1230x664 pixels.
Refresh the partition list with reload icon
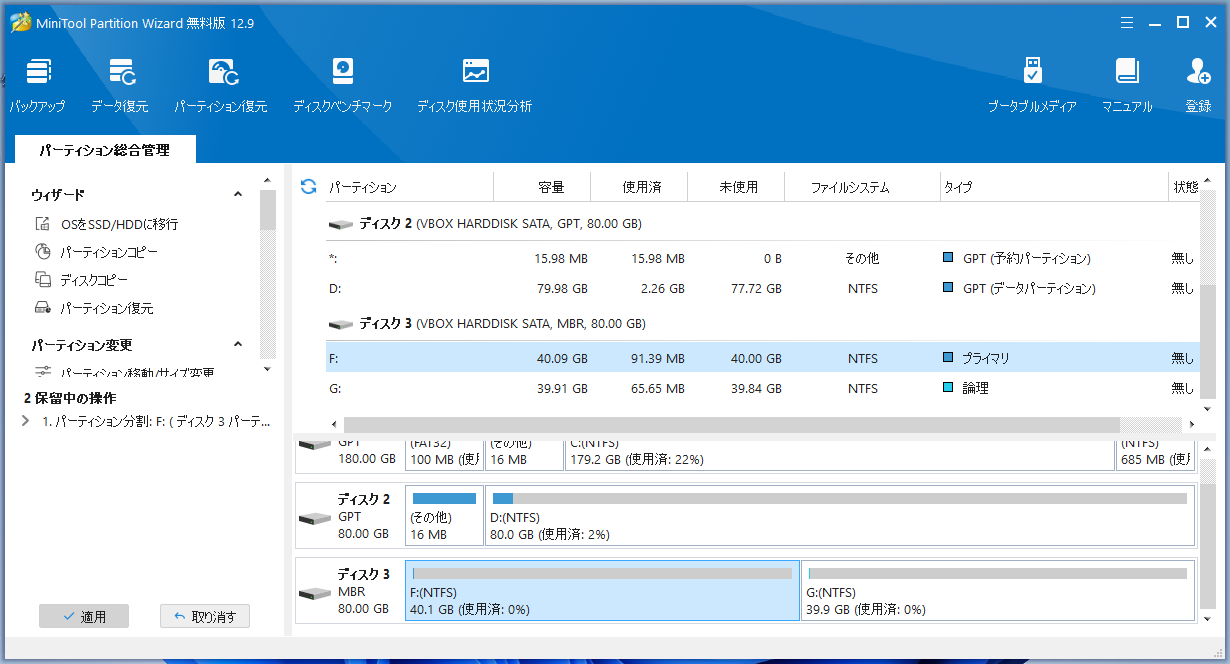tap(308, 187)
